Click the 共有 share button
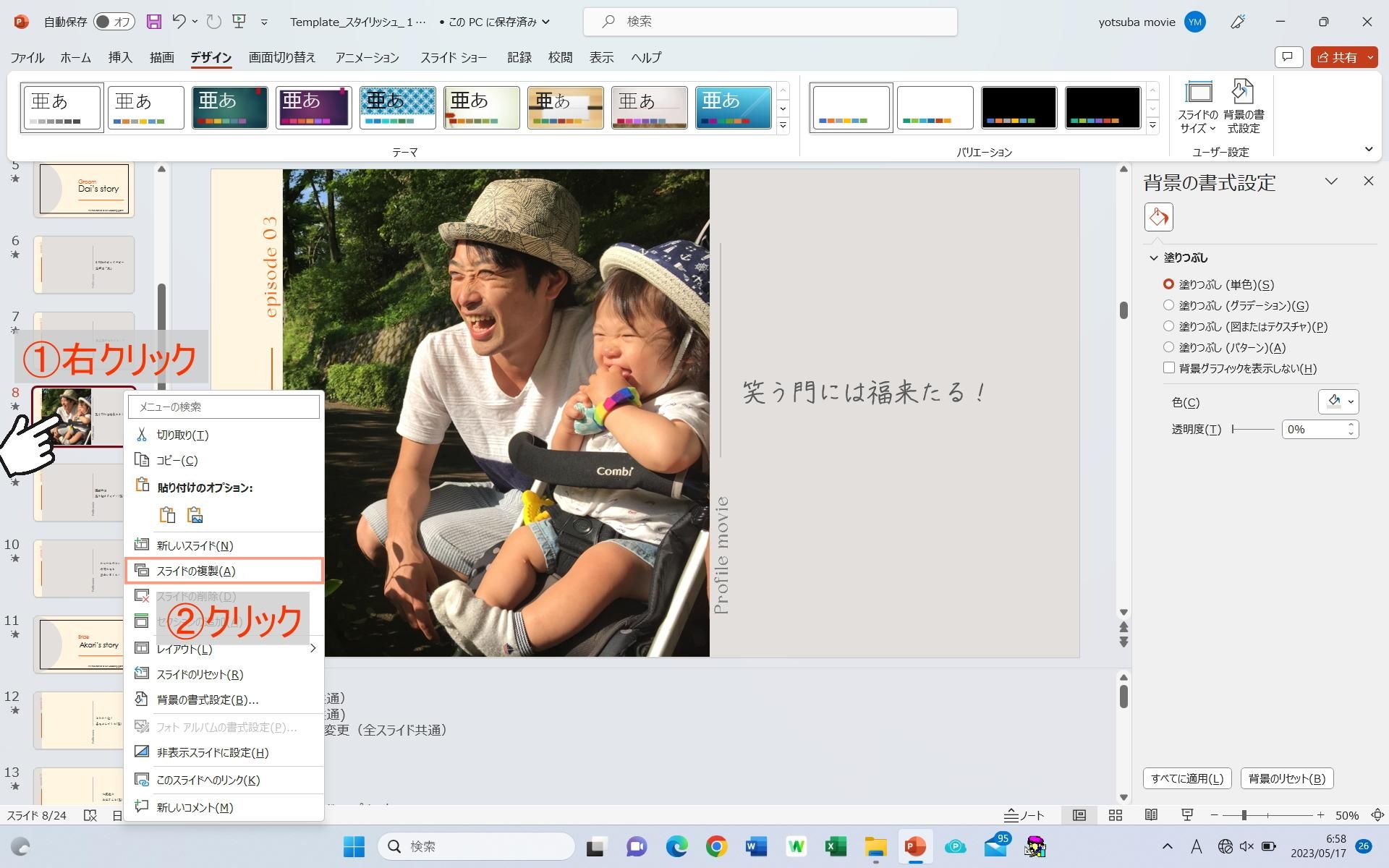1389x868 pixels. (1337, 57)
